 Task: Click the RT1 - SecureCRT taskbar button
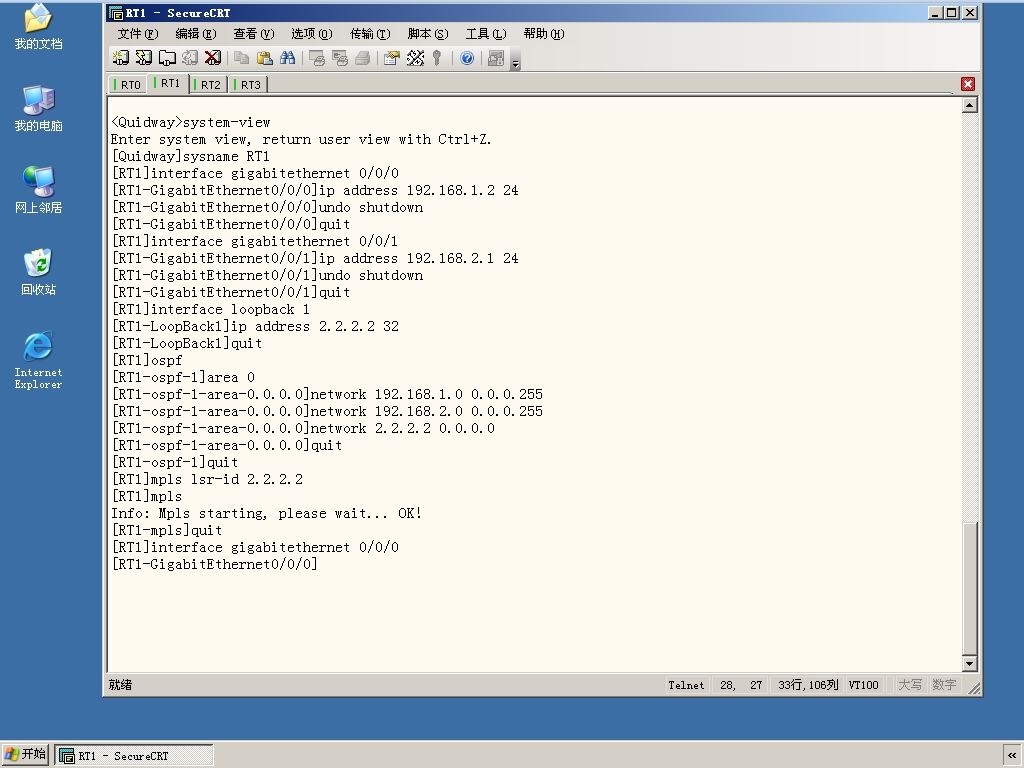coord(134,756)
